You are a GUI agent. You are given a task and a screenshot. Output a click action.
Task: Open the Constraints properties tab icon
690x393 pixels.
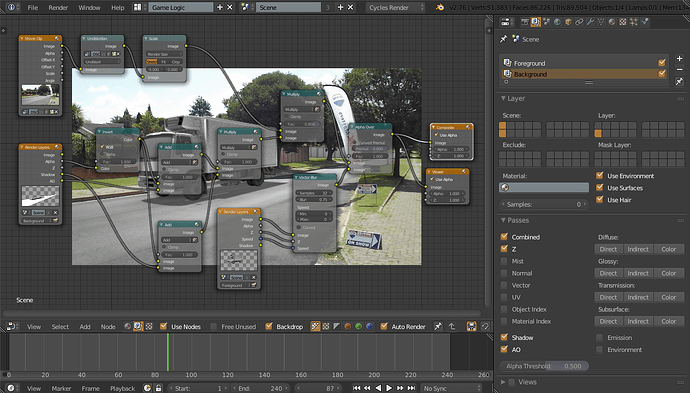click(579, 22)
